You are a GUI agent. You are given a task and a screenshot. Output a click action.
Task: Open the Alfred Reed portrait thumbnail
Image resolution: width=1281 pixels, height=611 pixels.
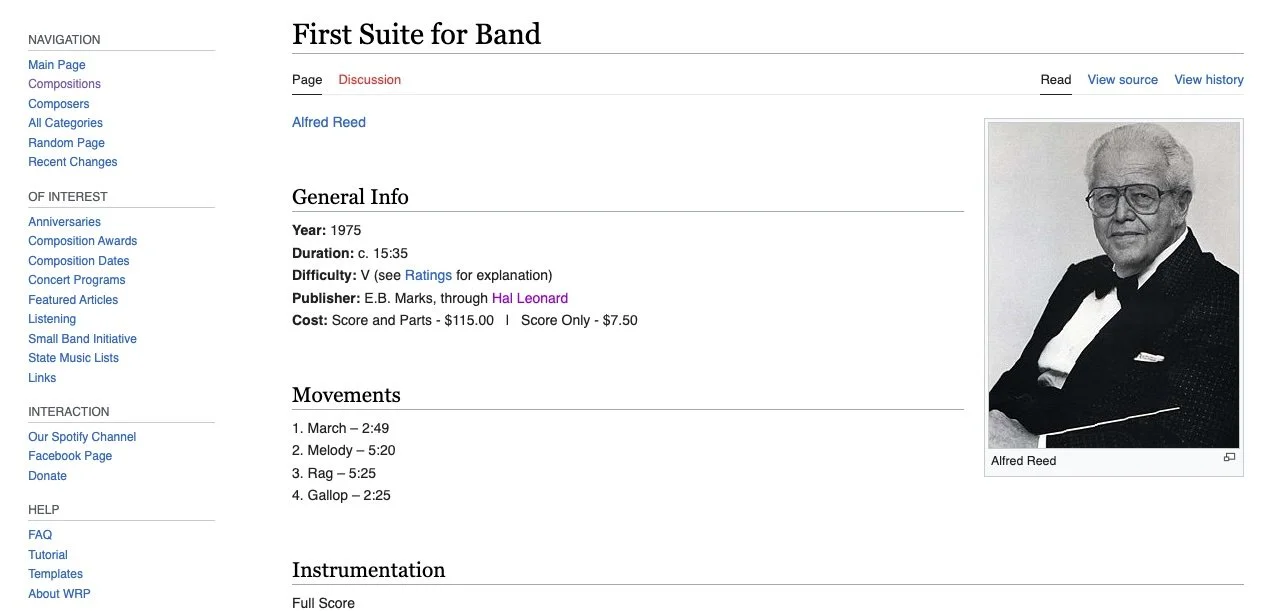coord(1113,285)
